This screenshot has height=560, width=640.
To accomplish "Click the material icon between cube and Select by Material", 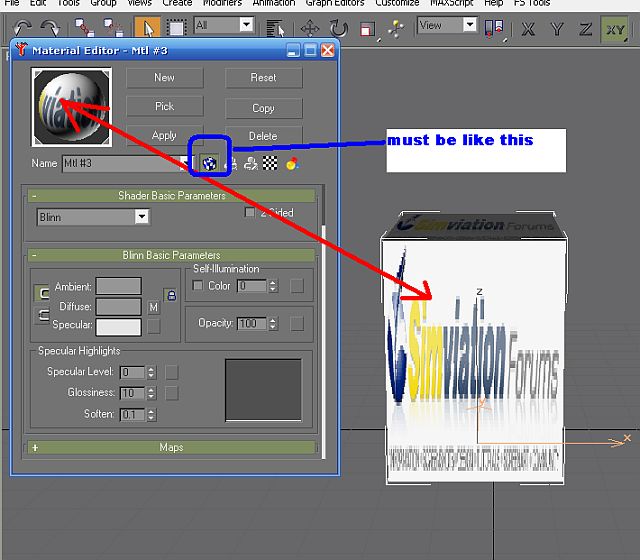I will [231, 164].
